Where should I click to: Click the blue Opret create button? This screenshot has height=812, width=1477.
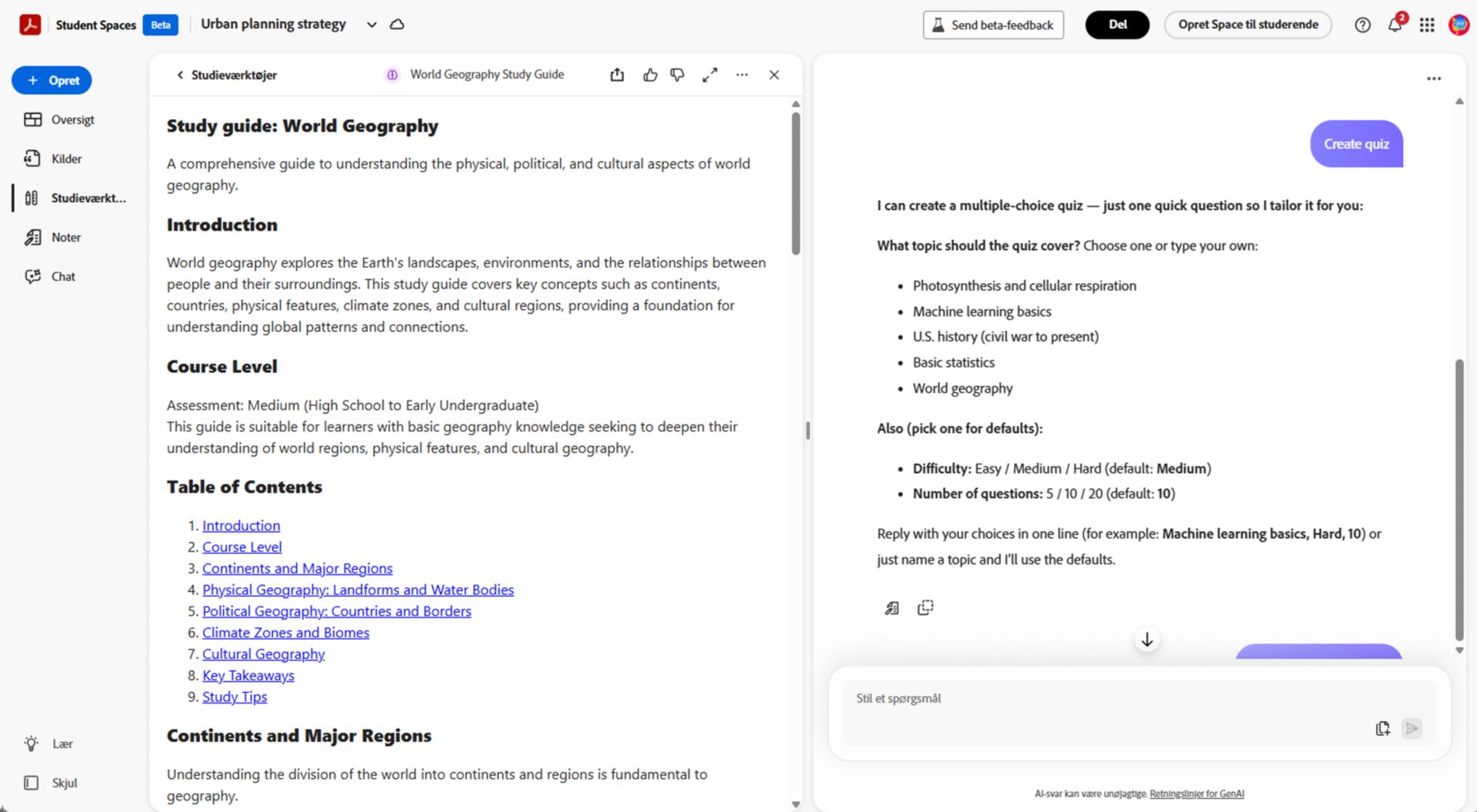52,80
